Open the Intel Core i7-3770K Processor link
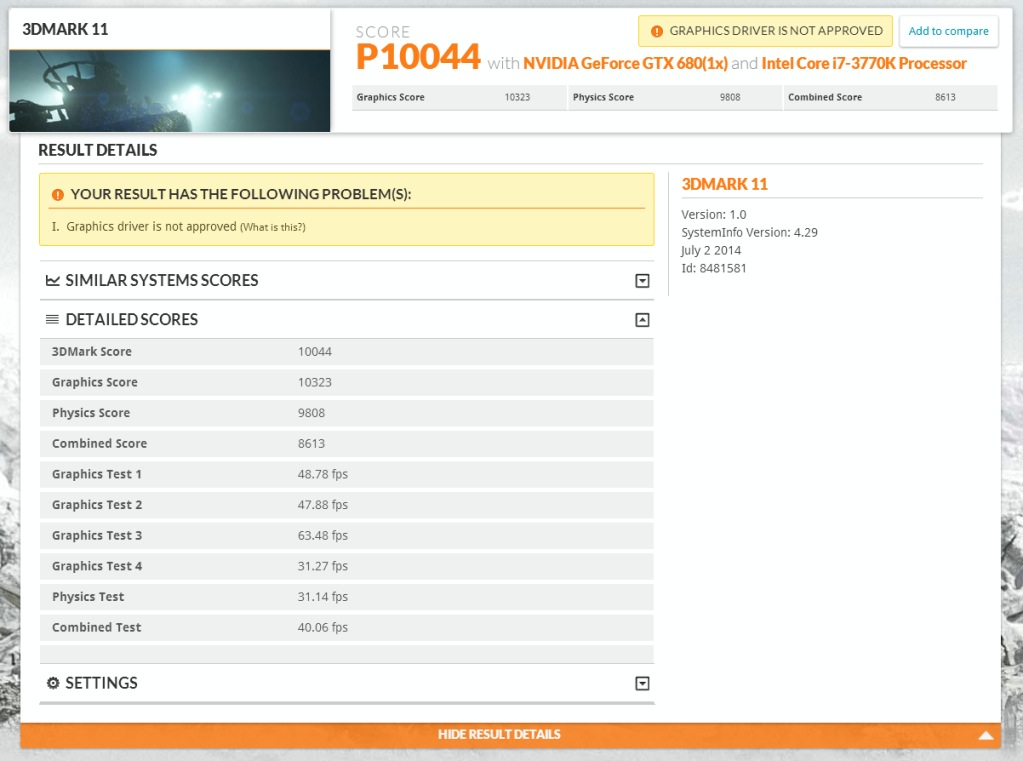The width and height of the screenshot is (1023, 761). click(864, 64)
